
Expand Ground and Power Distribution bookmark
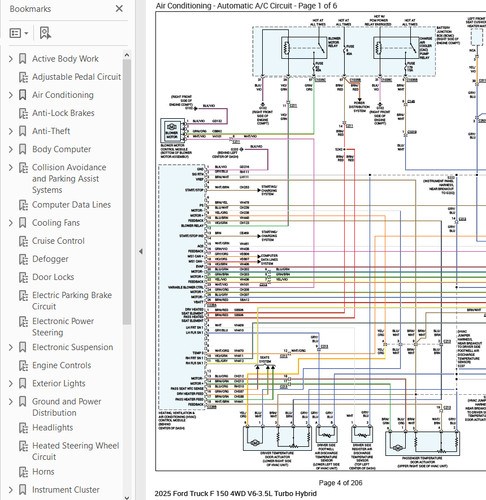click(11, 401)
